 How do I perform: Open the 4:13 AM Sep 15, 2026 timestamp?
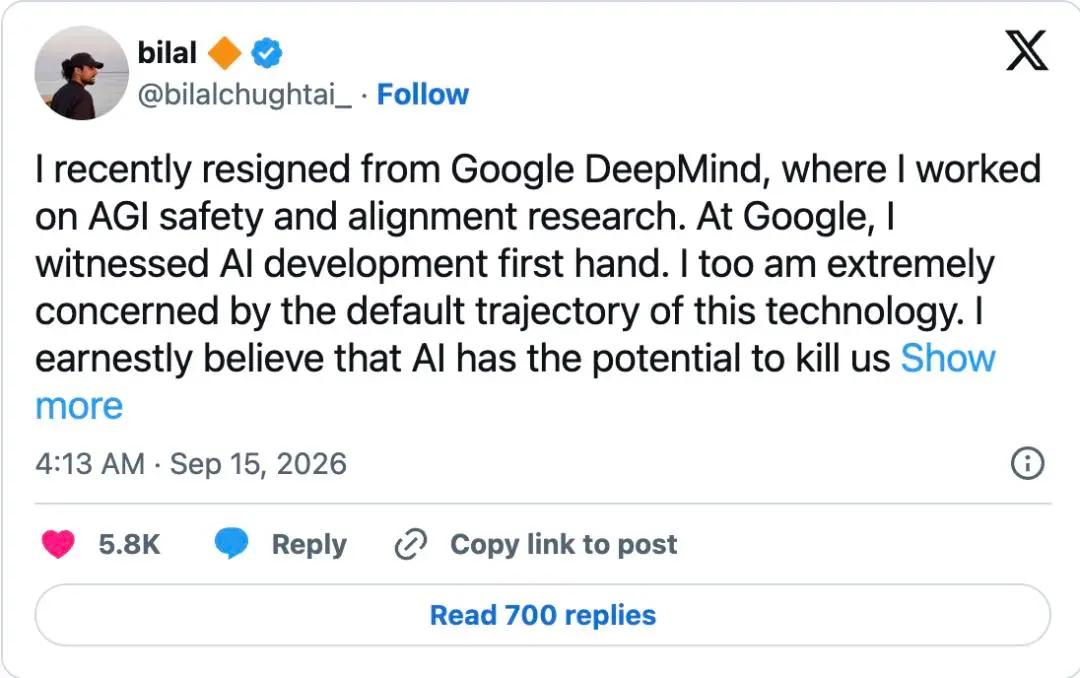(x=191, y=464)
